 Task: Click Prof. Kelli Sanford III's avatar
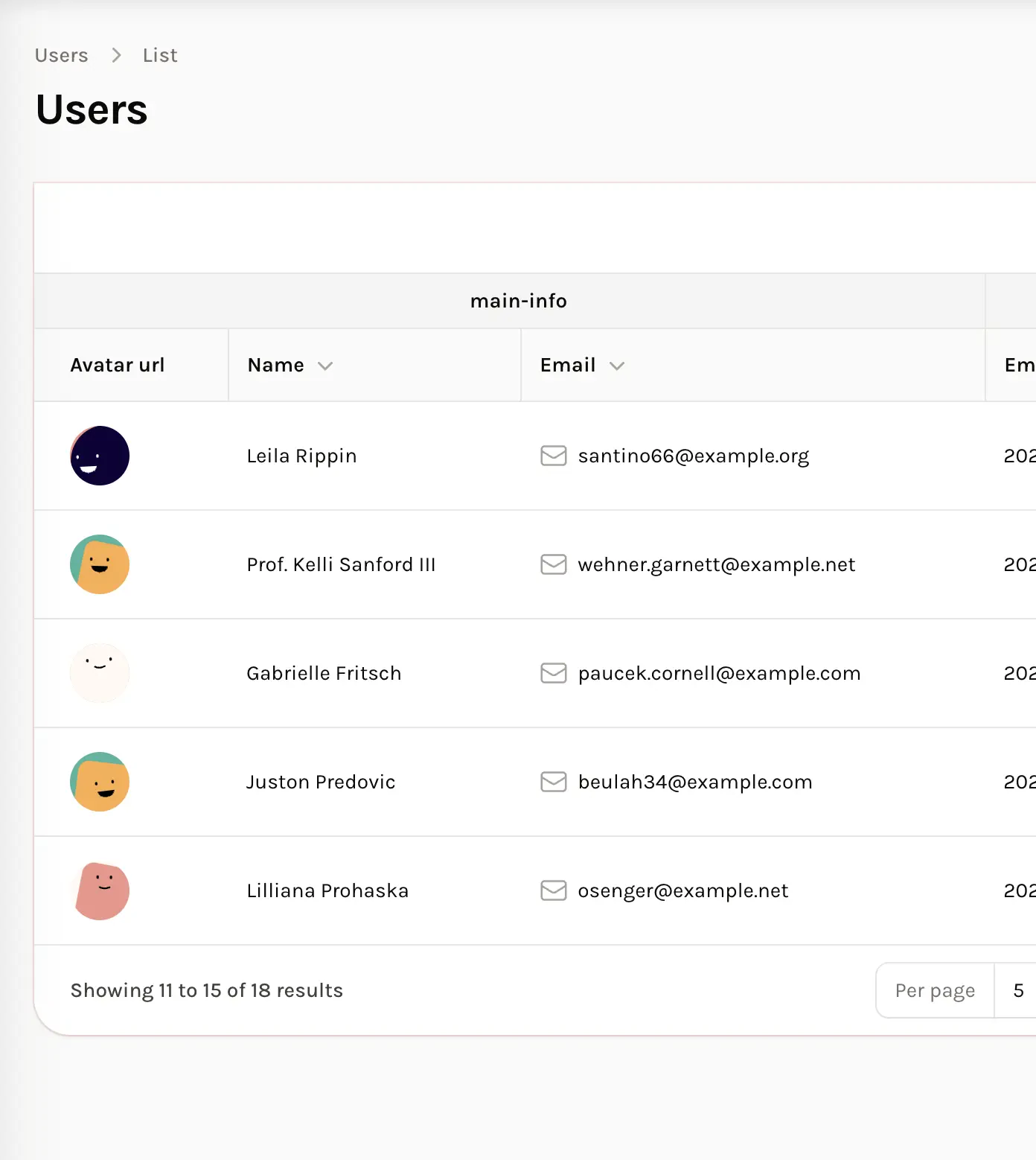100,564
